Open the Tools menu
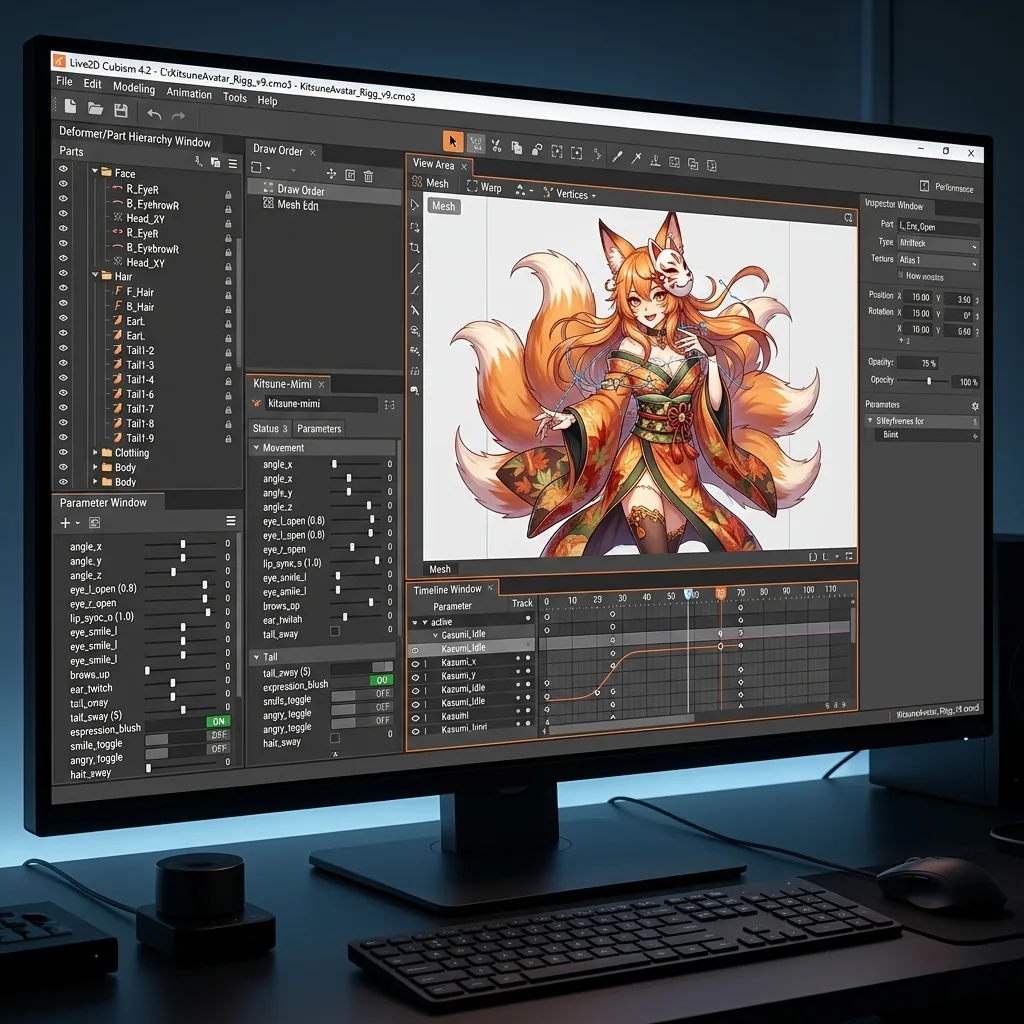The image size is (1024, 1024). 234,97
